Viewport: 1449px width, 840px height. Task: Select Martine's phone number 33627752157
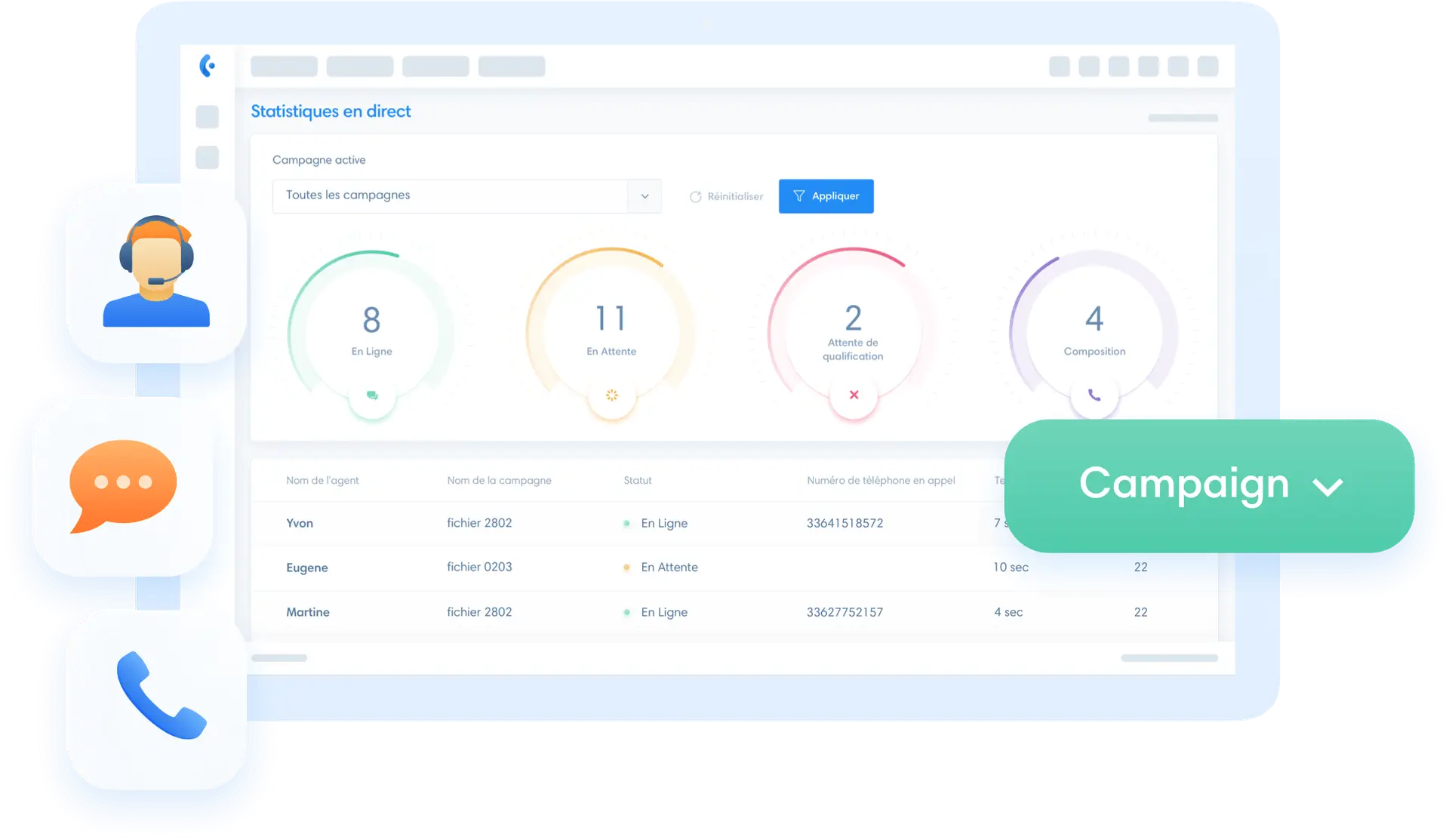(x=844, y=612)
